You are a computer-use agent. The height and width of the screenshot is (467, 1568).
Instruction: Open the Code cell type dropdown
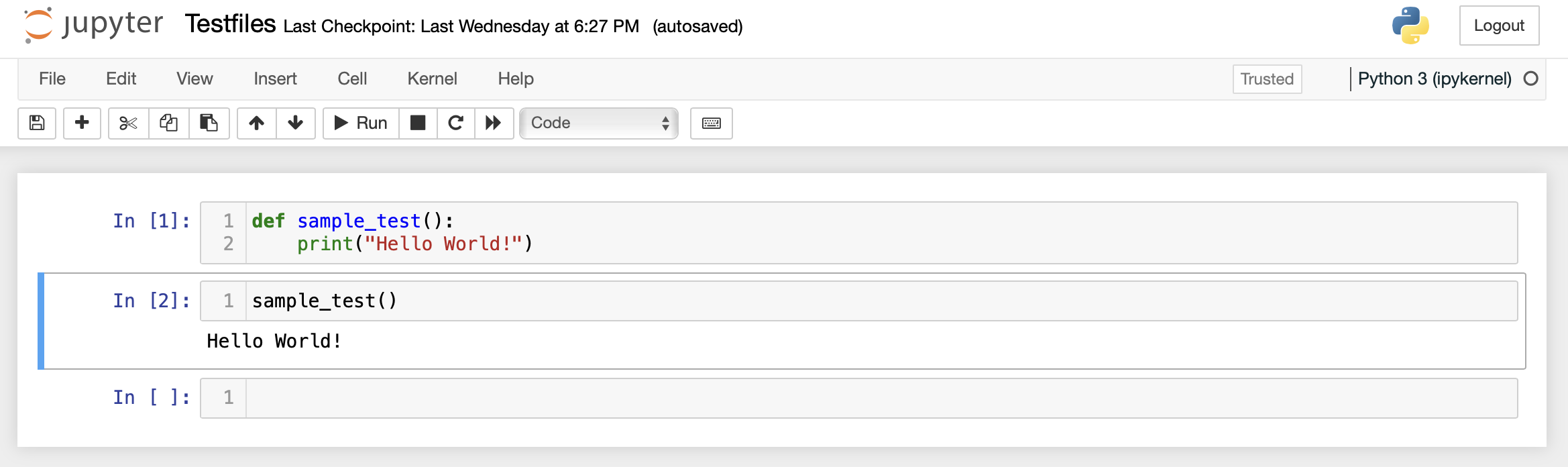pyautogui.click(x=599, y=123)
